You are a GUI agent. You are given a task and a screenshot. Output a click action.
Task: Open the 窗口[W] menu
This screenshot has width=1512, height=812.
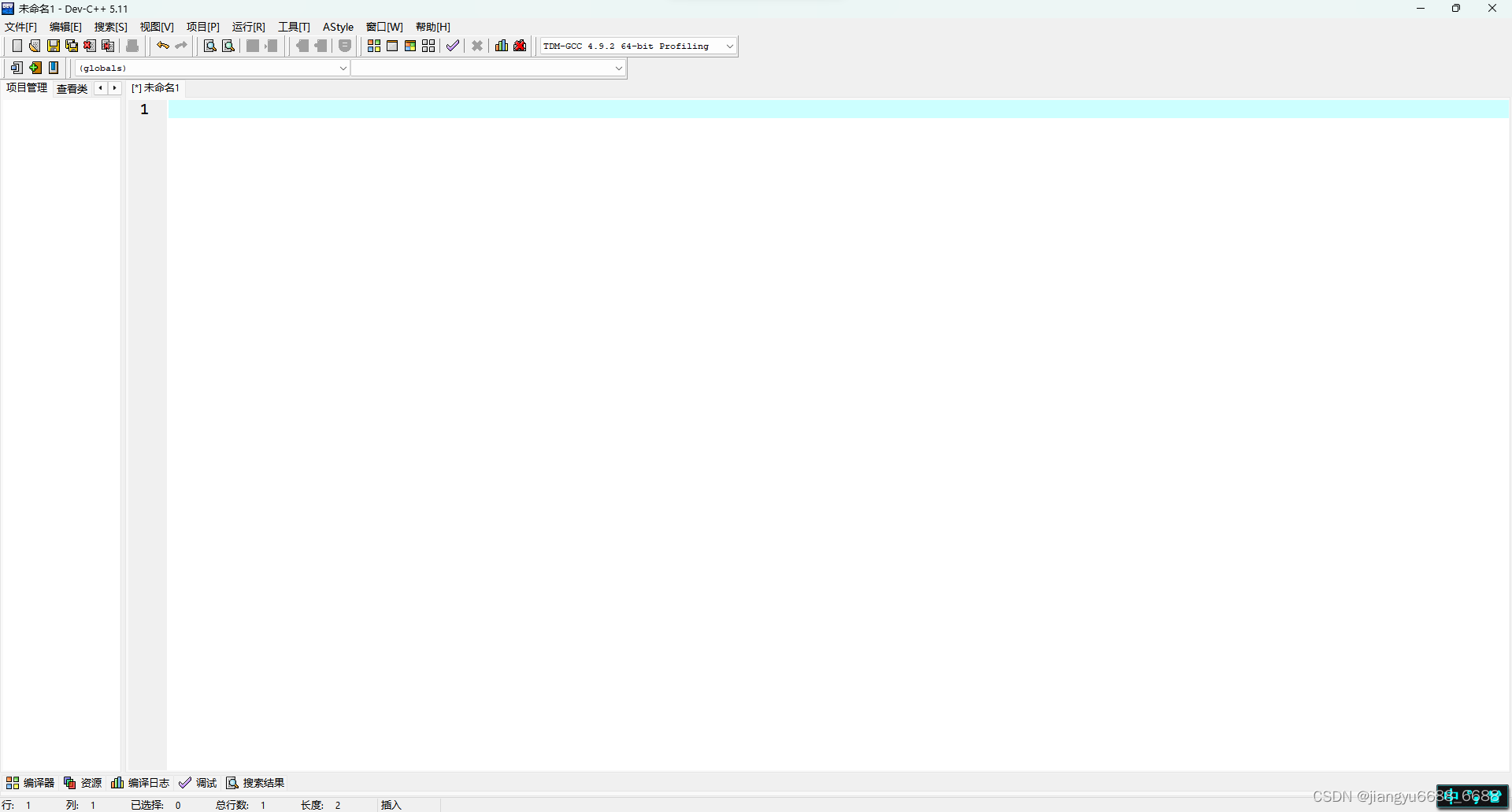point(384,27)
